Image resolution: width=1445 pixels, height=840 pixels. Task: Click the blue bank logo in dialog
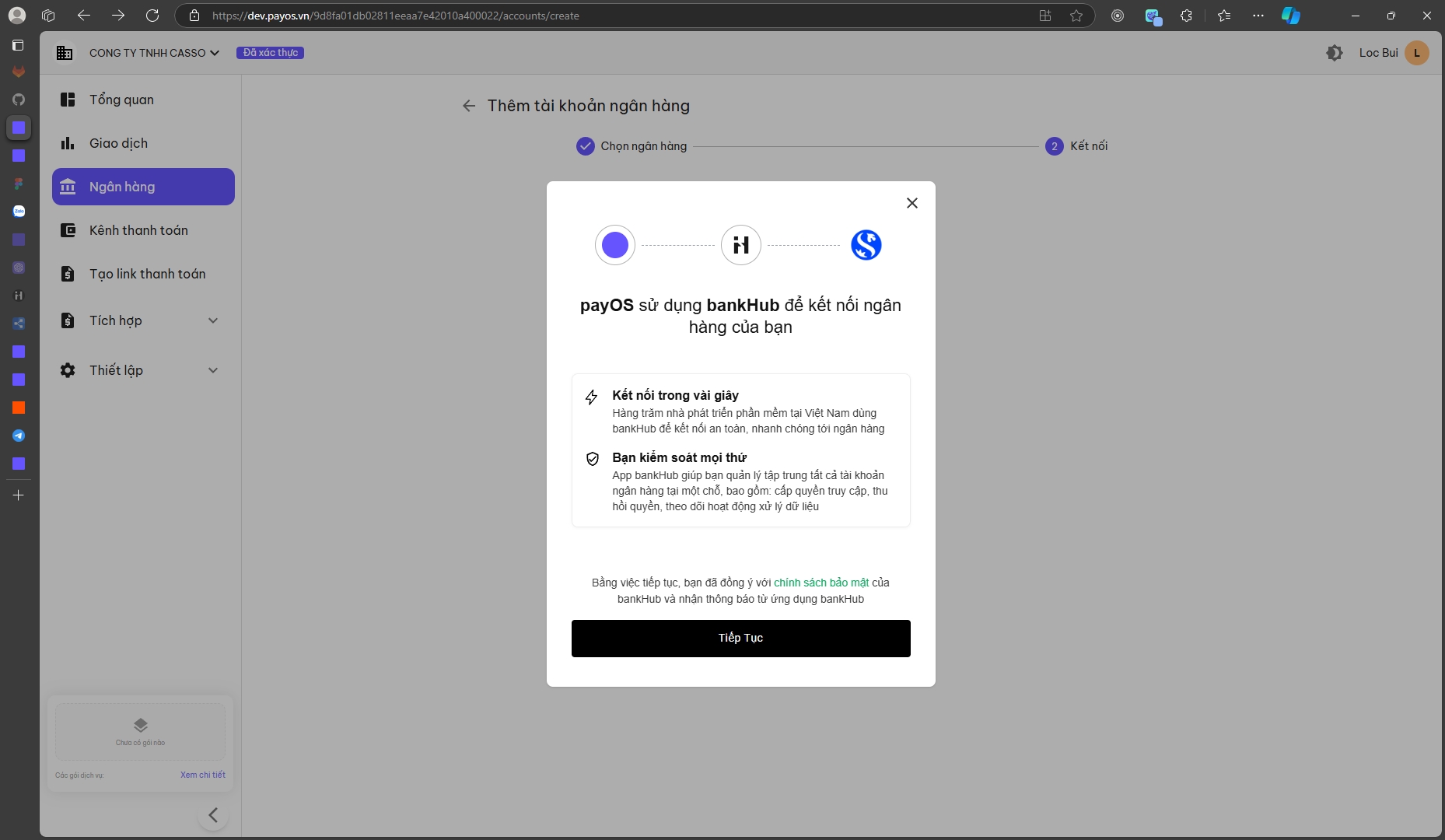866,245
